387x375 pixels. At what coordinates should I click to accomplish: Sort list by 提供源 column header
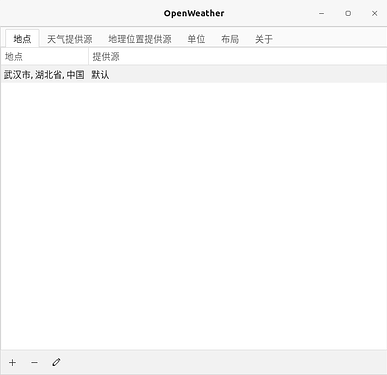pyautogui.click(x=238, y=56)
